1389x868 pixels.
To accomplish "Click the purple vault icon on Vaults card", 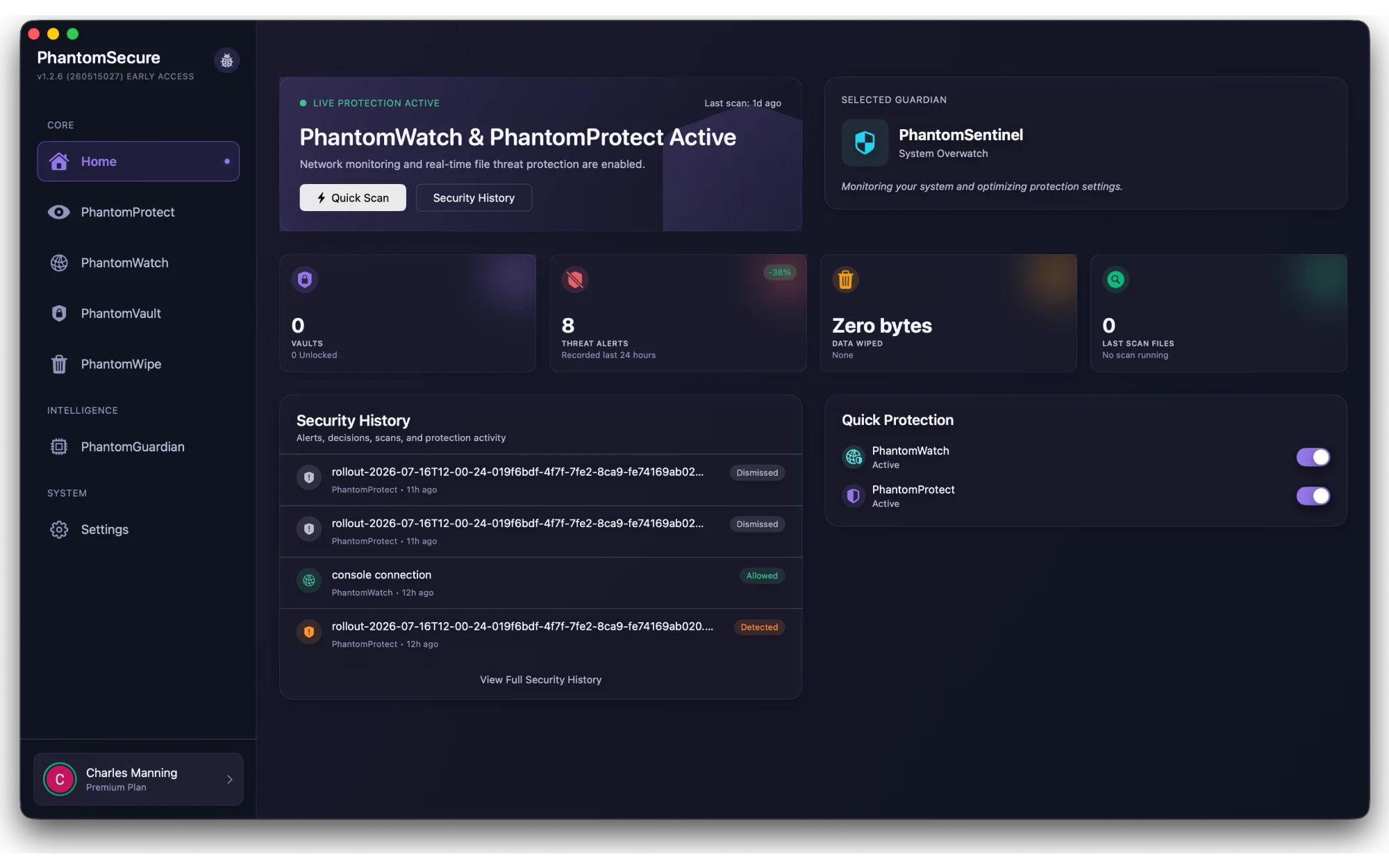I will [305, 279].
